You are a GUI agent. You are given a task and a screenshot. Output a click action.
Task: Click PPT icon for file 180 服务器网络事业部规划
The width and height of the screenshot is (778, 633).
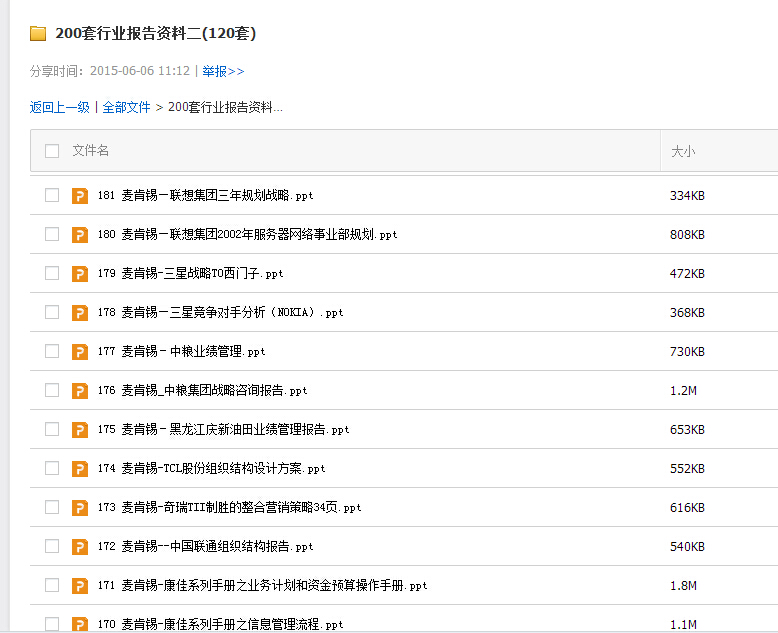click(80, 234)
